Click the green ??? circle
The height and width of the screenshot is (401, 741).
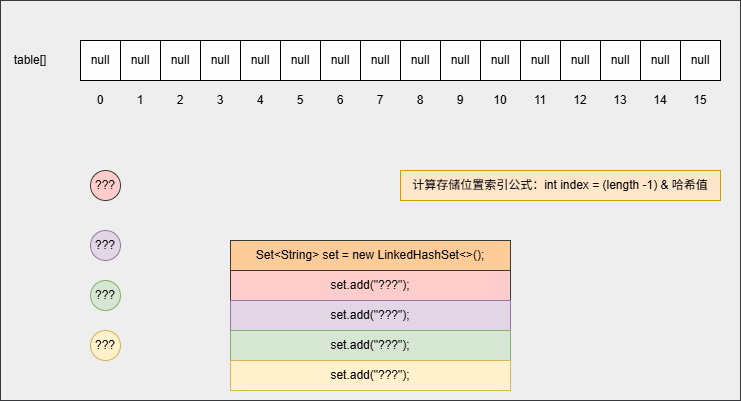(105, 296)
